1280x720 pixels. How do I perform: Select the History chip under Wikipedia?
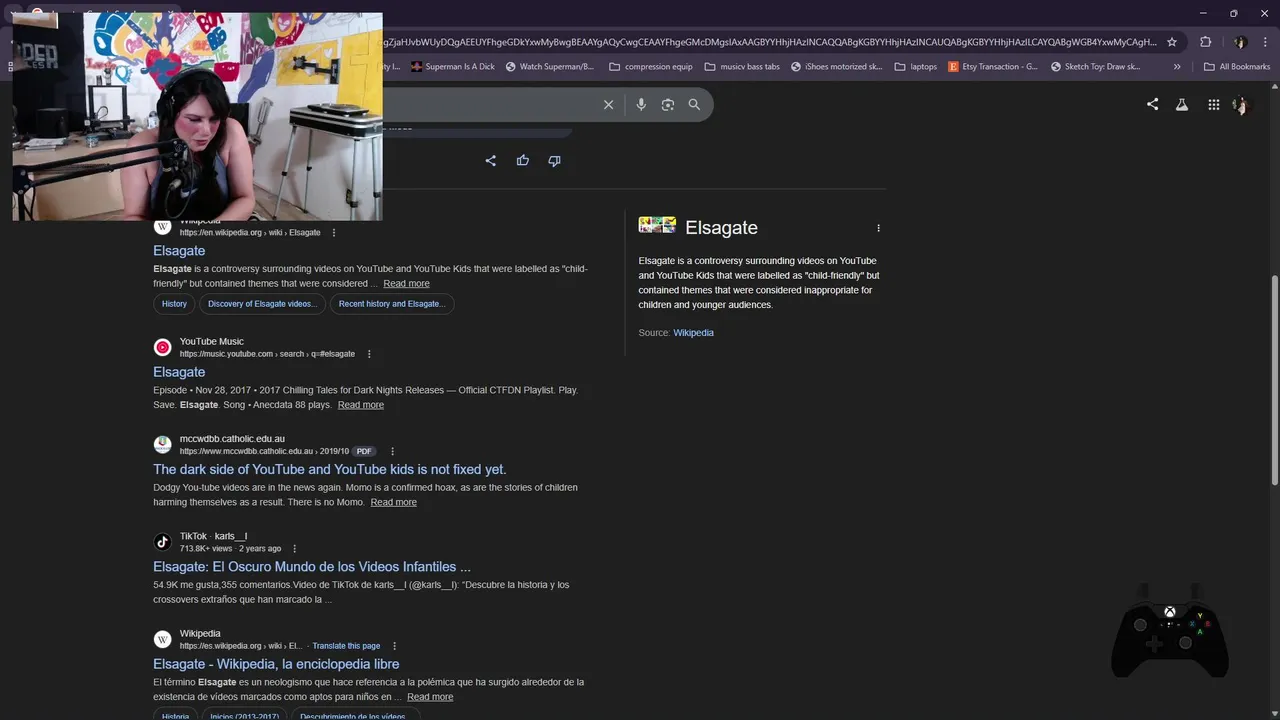[x=175, y=304]
